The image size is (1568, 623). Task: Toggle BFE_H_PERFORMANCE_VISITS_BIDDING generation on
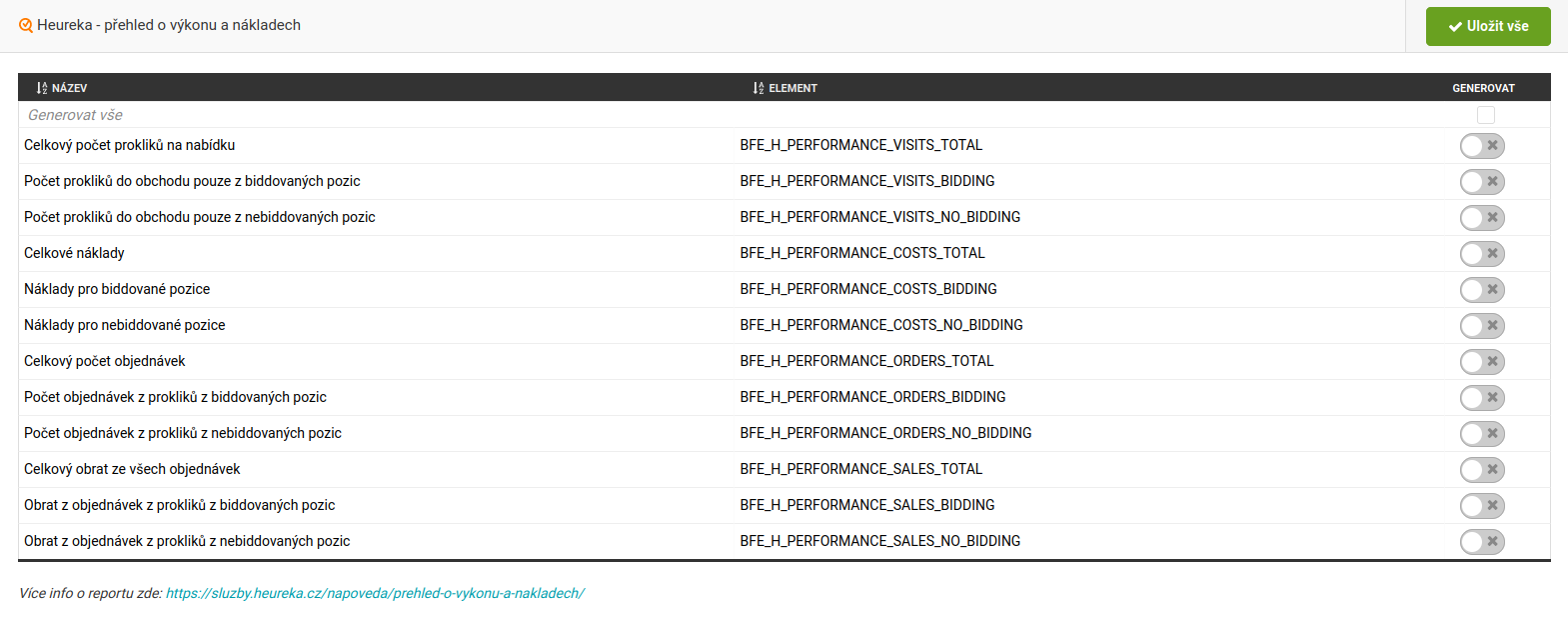coord(1482,182)
